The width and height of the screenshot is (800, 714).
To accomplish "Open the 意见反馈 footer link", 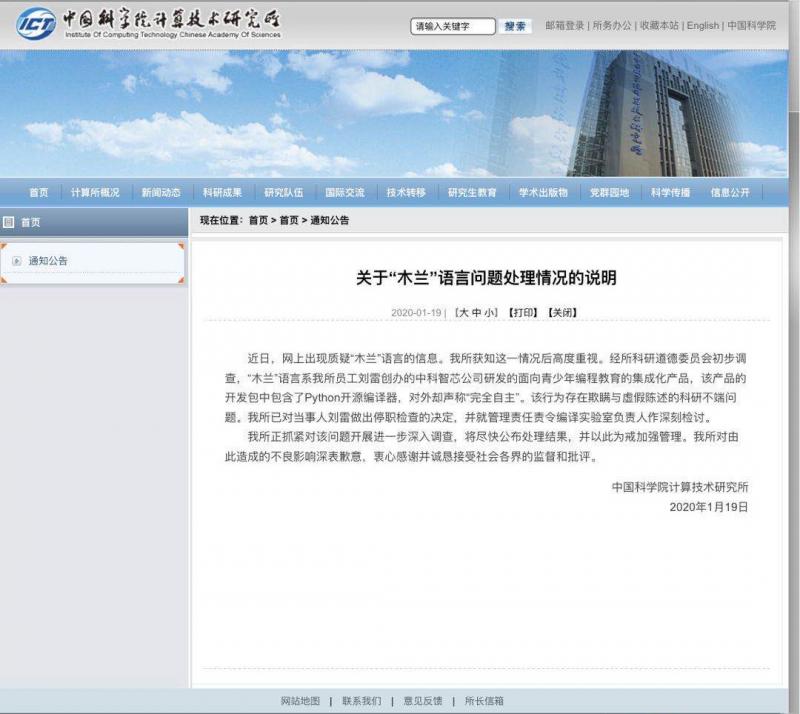I will point(423,701).
